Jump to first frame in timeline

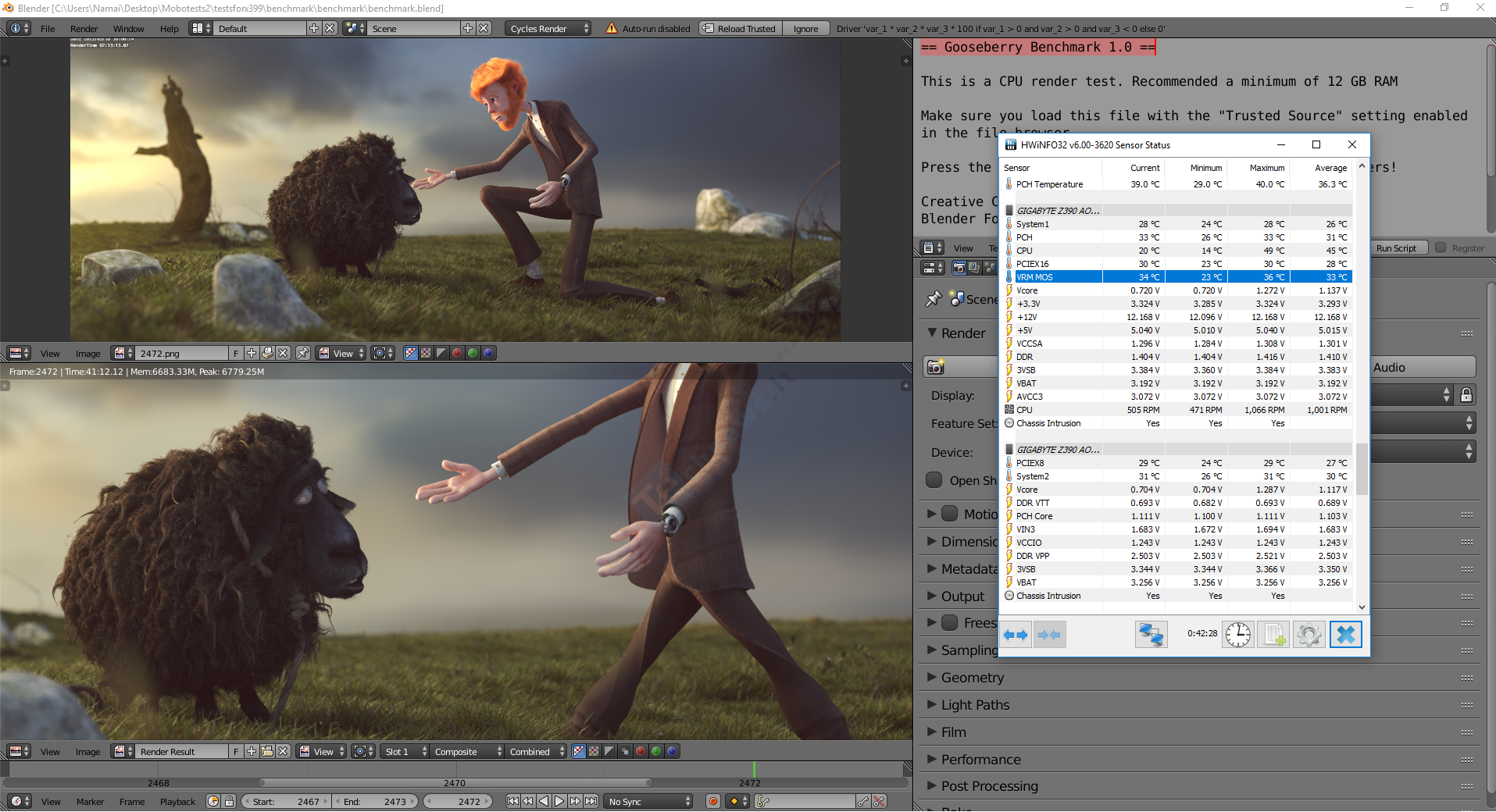tap(512, 801)
